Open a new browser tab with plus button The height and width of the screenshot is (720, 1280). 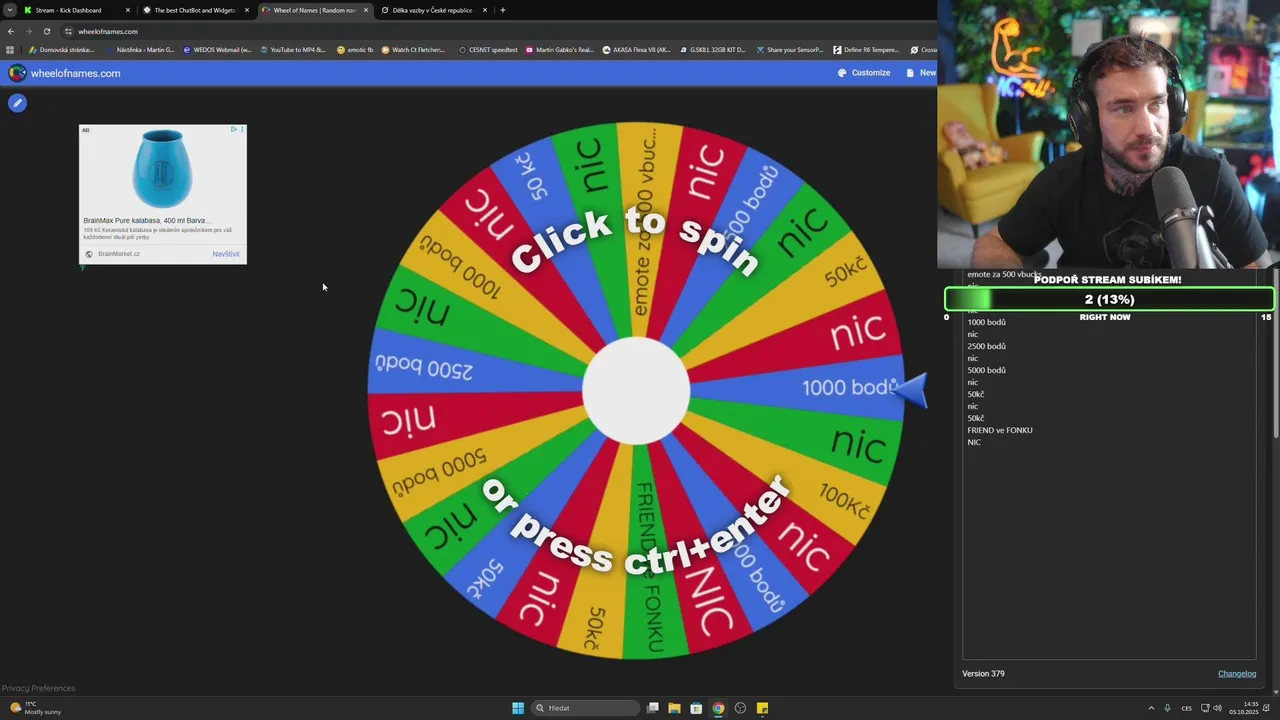tap(503, 10)
